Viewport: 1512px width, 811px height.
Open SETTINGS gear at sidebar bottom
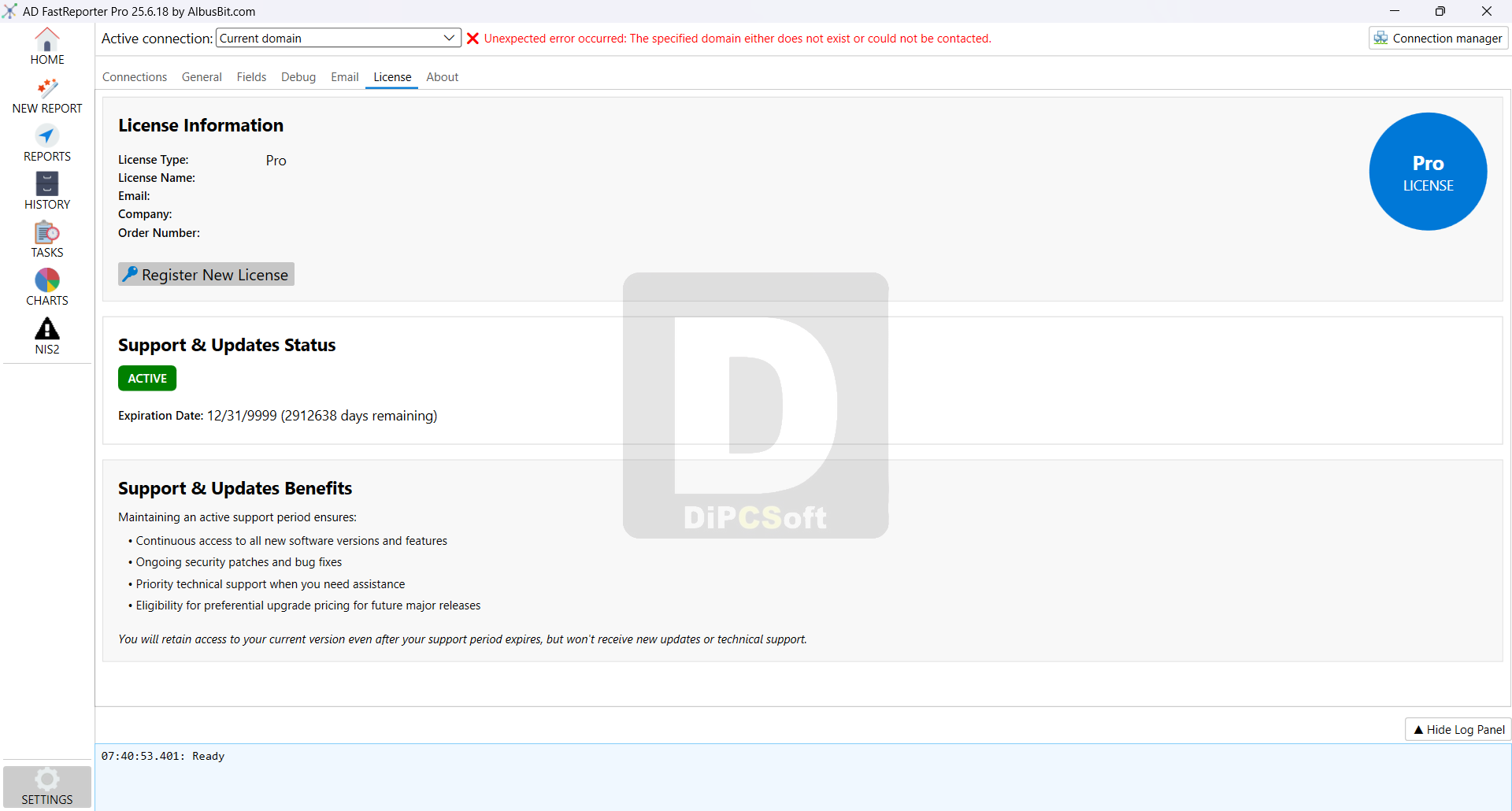tap(47, 787)
